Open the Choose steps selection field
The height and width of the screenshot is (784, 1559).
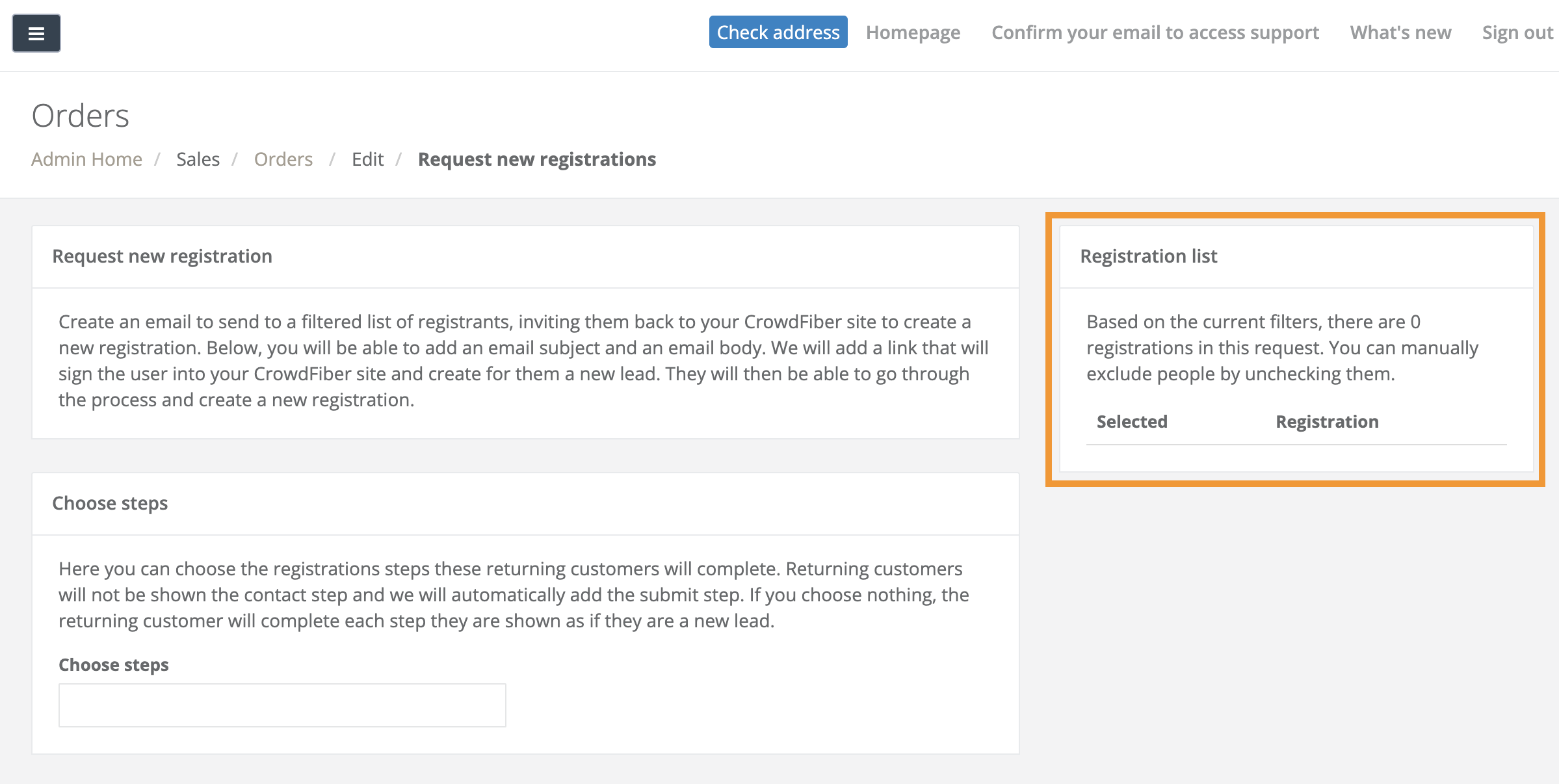[x=282, y=705]
